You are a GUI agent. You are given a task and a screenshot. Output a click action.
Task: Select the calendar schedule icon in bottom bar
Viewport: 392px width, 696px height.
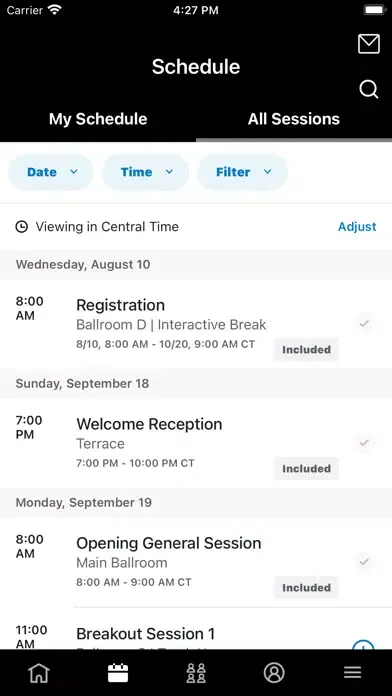118,673
